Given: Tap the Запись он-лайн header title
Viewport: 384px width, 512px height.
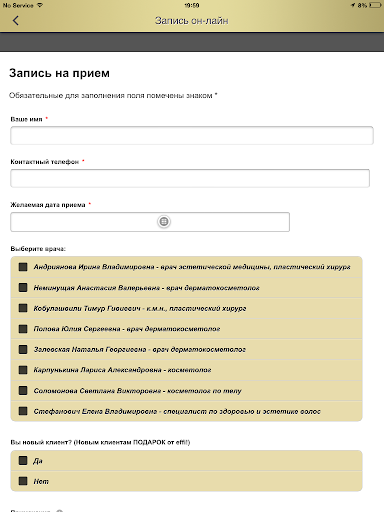Looking at the screenshot, I should click(x=192, y=21).
